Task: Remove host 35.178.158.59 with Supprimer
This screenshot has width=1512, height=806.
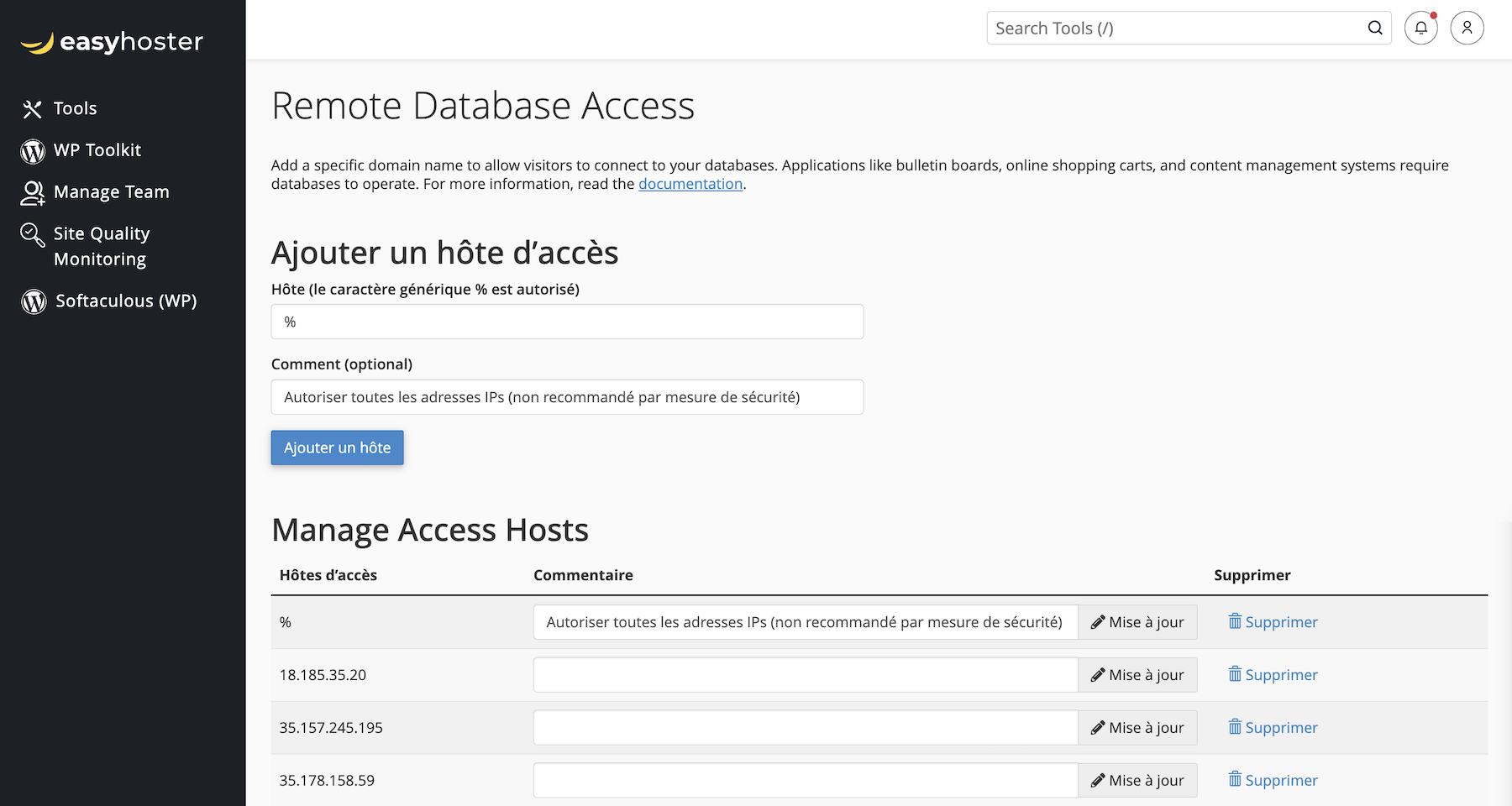Action: [x=1273, y=781]
